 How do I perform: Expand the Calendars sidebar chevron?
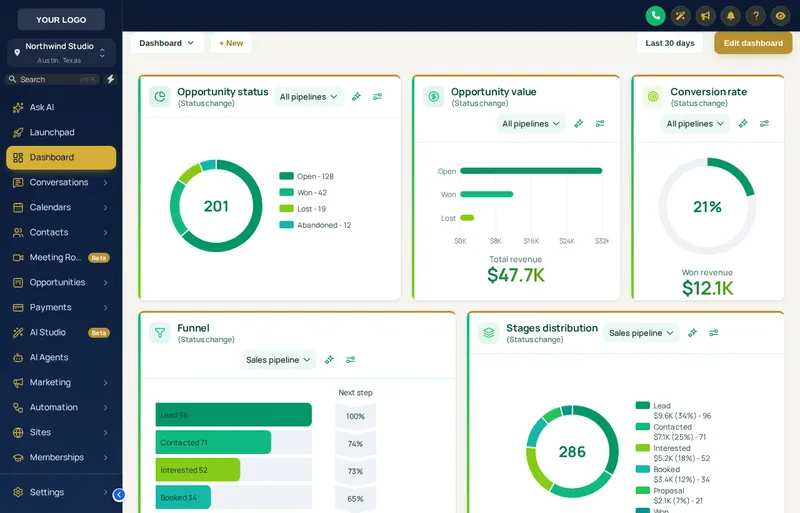[106, 207]
